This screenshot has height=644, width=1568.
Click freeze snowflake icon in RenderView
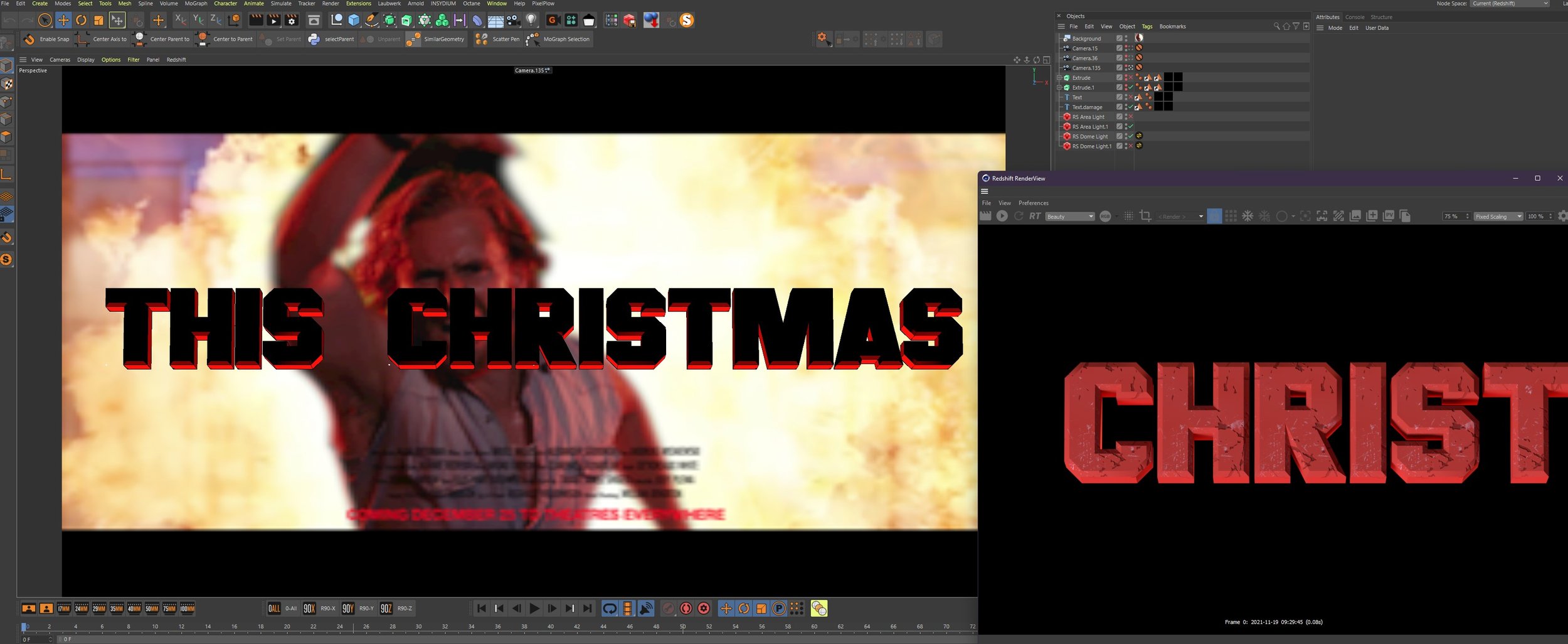(x=1248, y=216)
